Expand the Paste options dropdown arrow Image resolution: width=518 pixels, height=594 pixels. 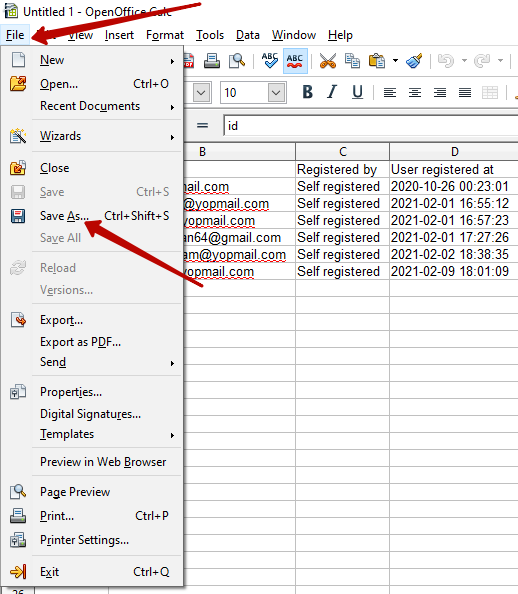tap(395, 61)
